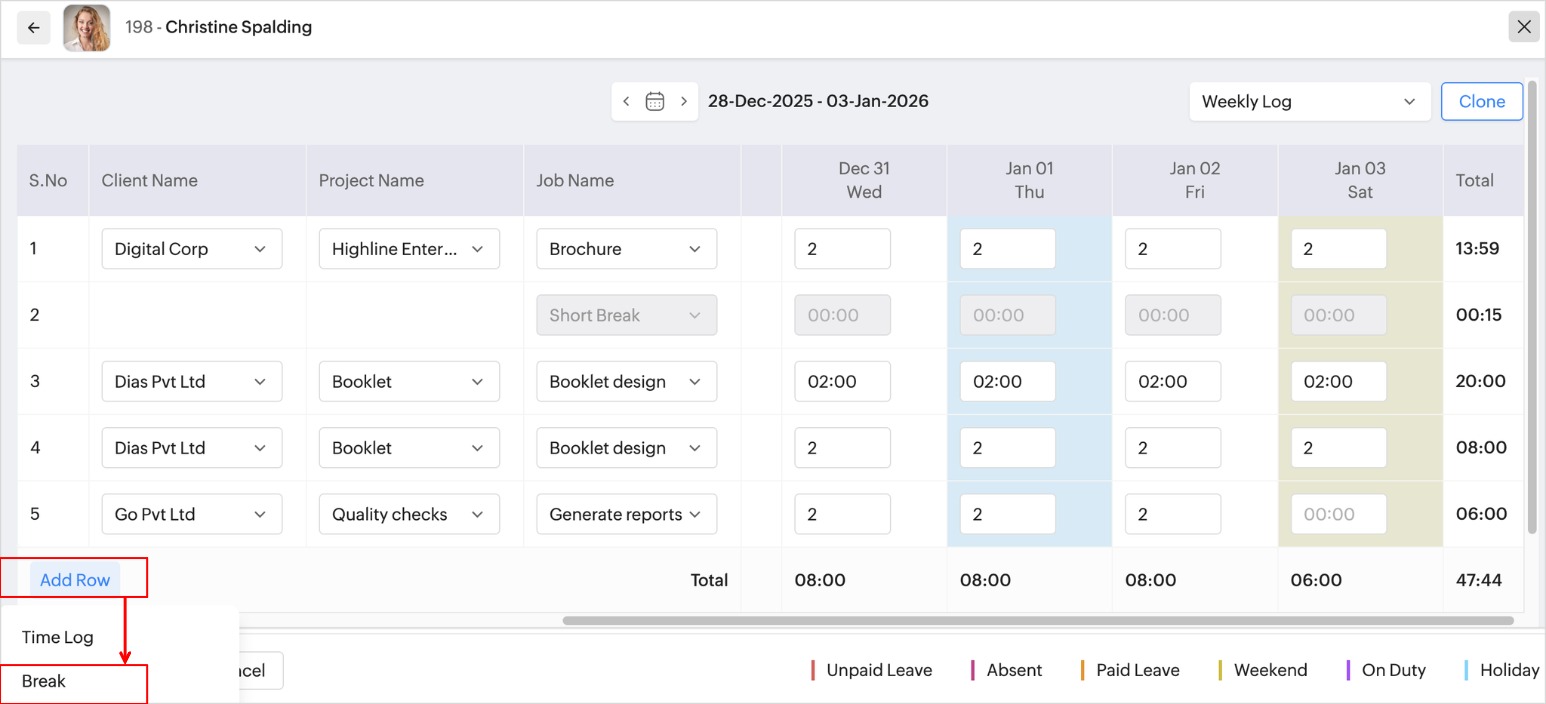Click Dec 31 hours field for Brochure

842,249
